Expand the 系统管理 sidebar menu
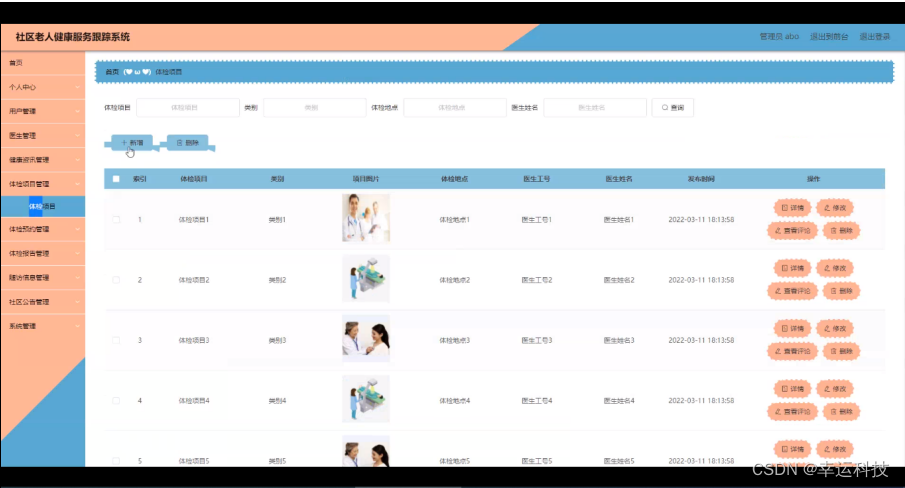This screenshot has width=905, height=488. (43, 326)
